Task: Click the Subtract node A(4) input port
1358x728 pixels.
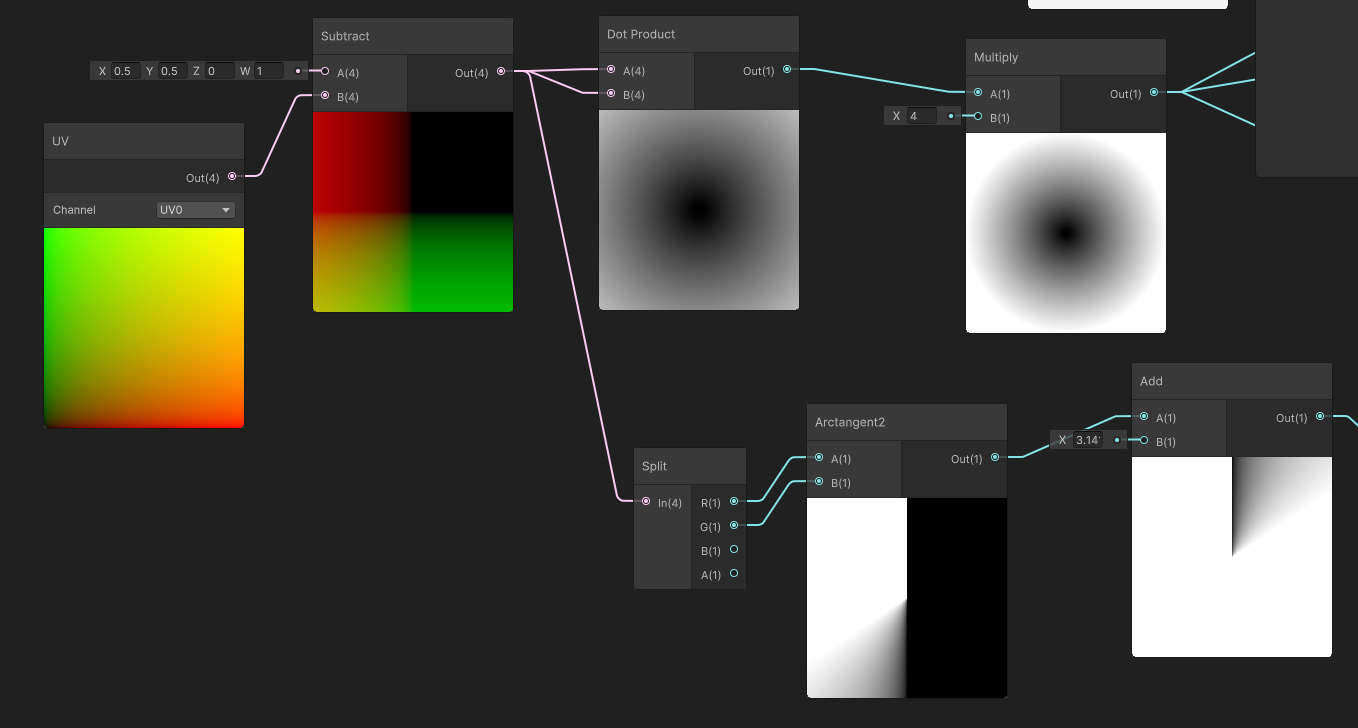Action: click(x=325, y=71)
